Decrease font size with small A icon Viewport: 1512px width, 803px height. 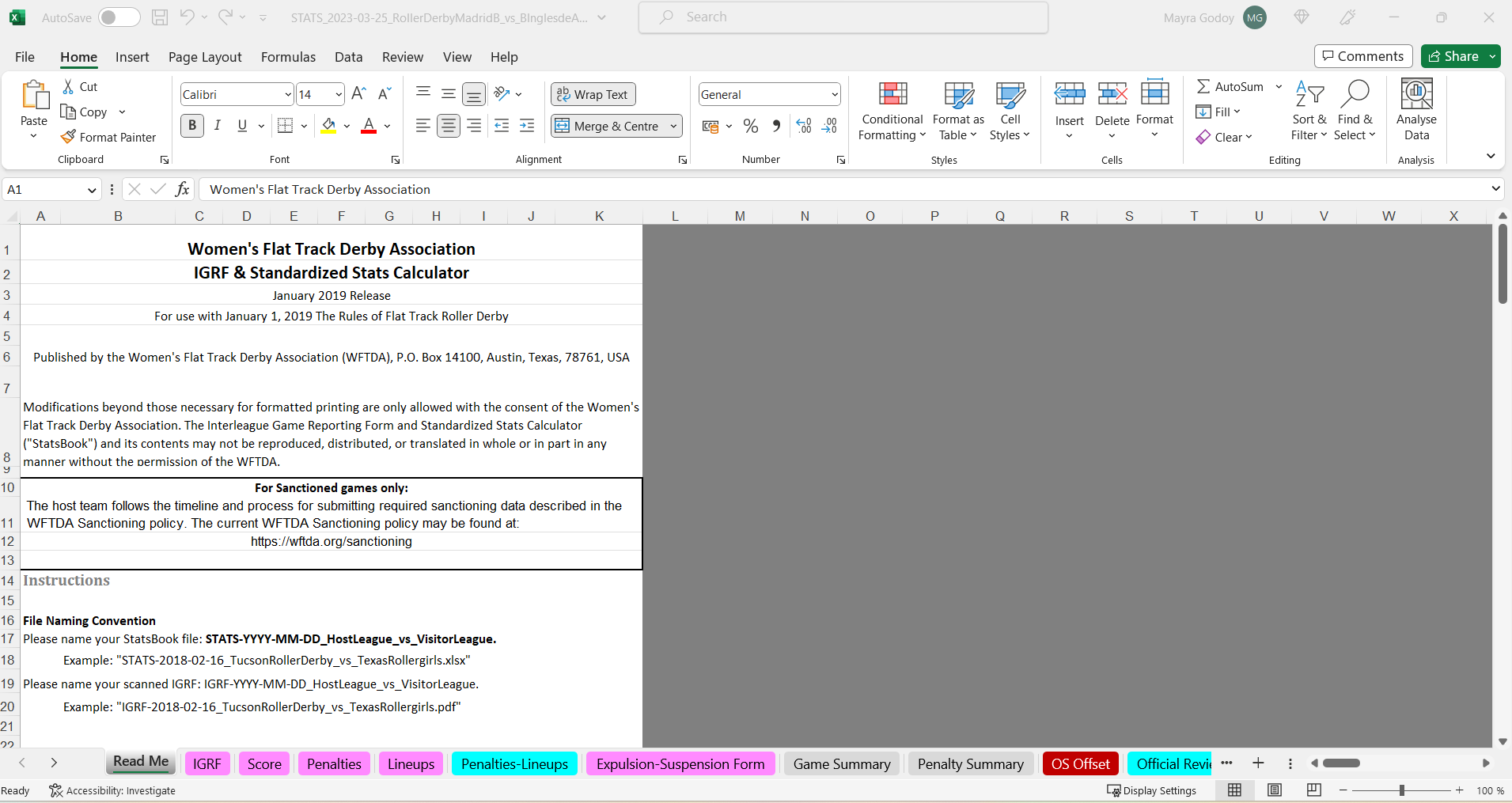click(385, 94)
